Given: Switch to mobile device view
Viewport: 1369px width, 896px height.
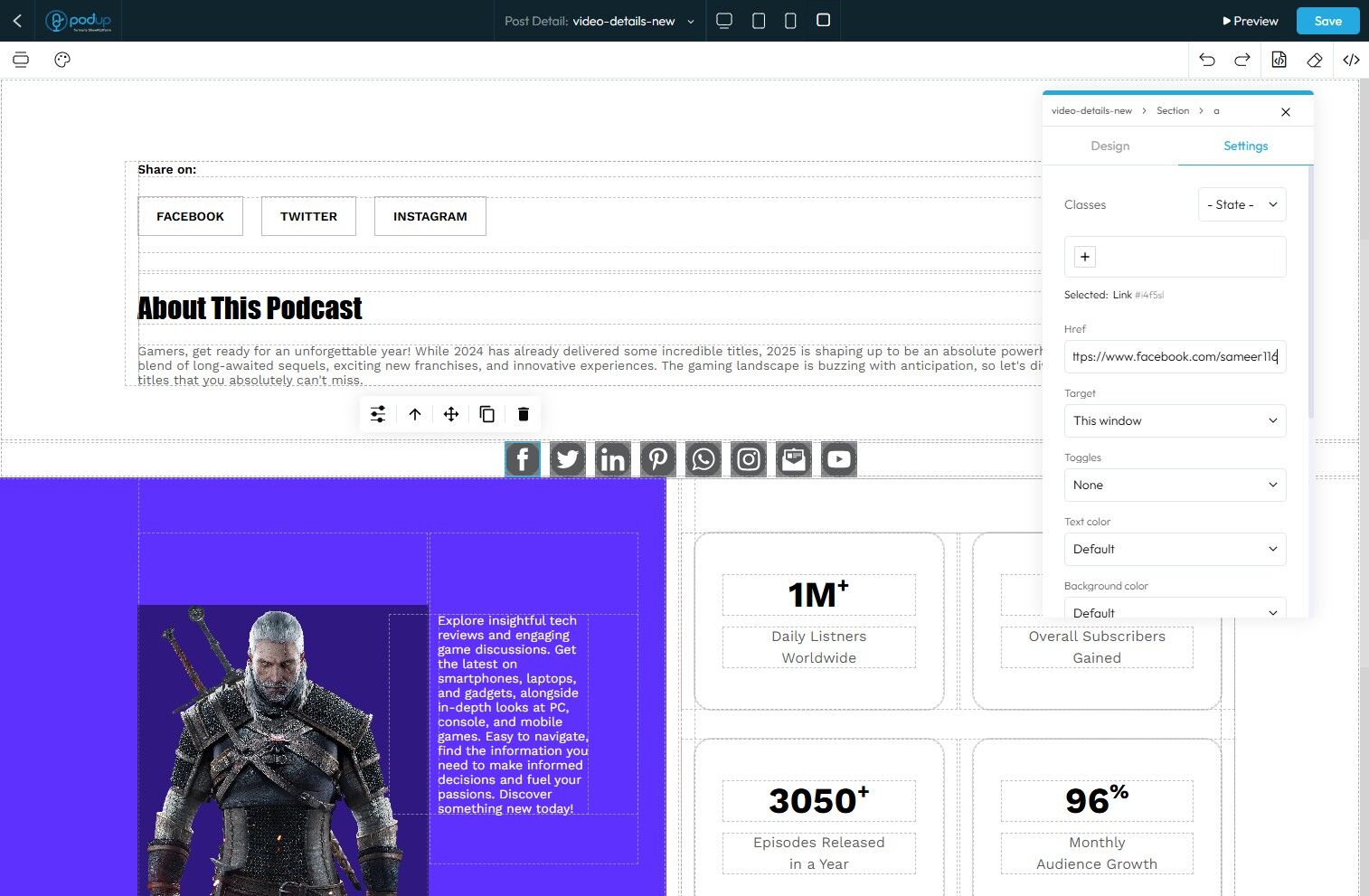Looking at the screenshot, I should pyautogui.click(x=790, y=21).
